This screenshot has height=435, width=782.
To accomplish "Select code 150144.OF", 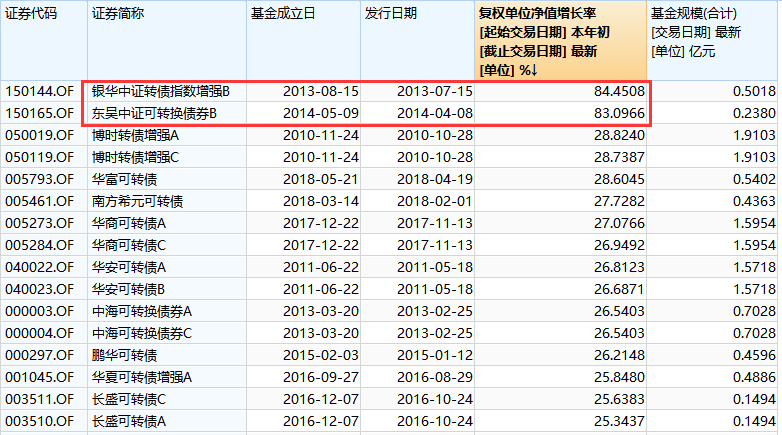I will 39,91.
